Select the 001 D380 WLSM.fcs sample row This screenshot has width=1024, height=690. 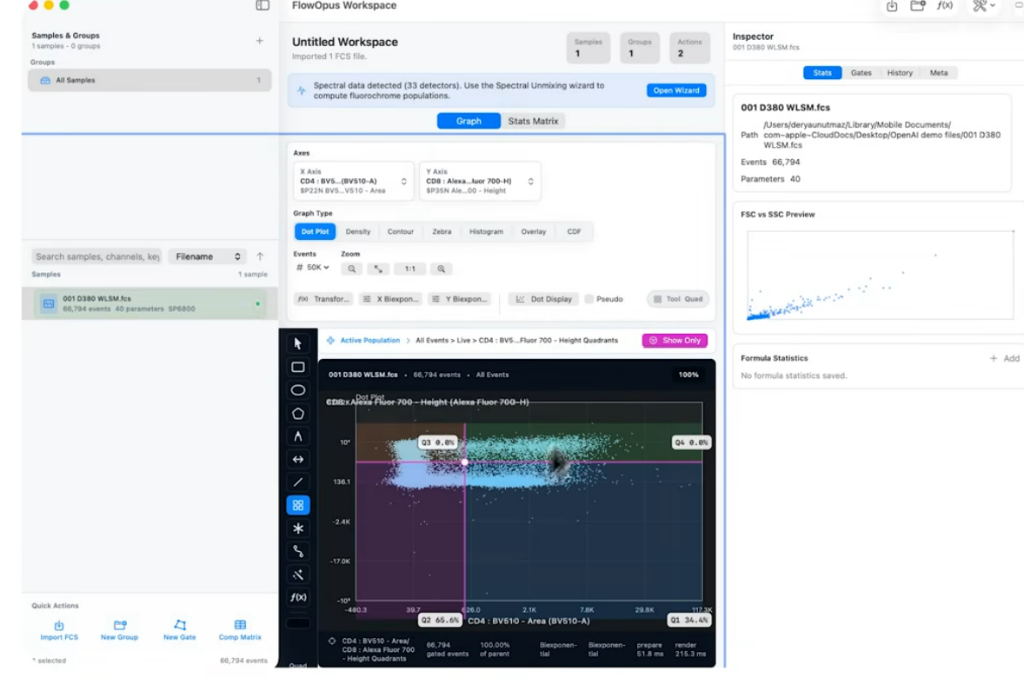(150, 304)
